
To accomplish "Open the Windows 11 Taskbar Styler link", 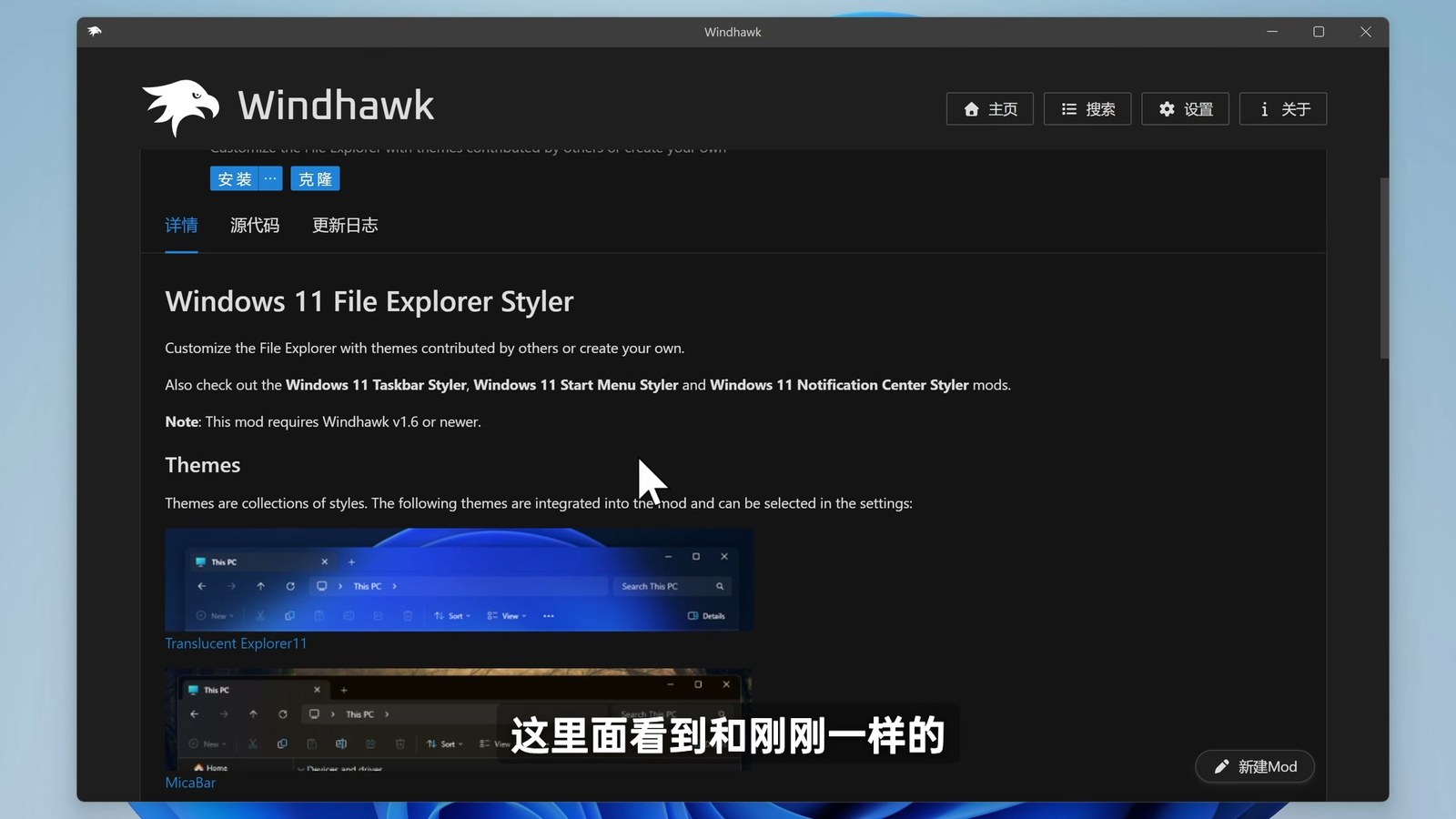I will pyautogui.click(x=376, y=385).
